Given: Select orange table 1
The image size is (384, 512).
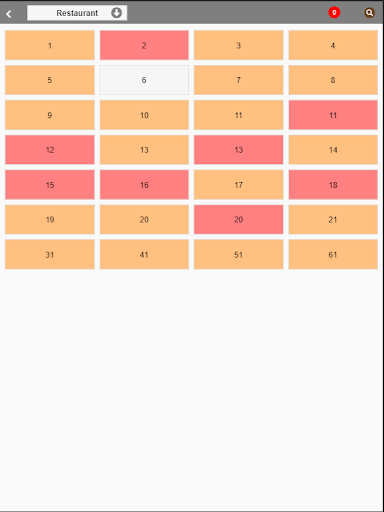Looking at the screenshot, I should (50, 45).
